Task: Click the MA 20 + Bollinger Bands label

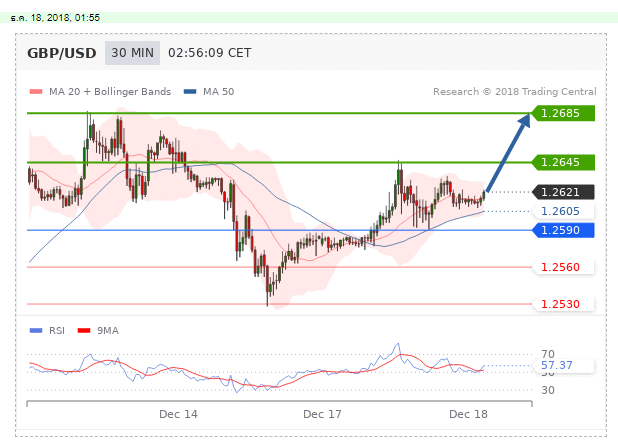Action: point(110,92)
